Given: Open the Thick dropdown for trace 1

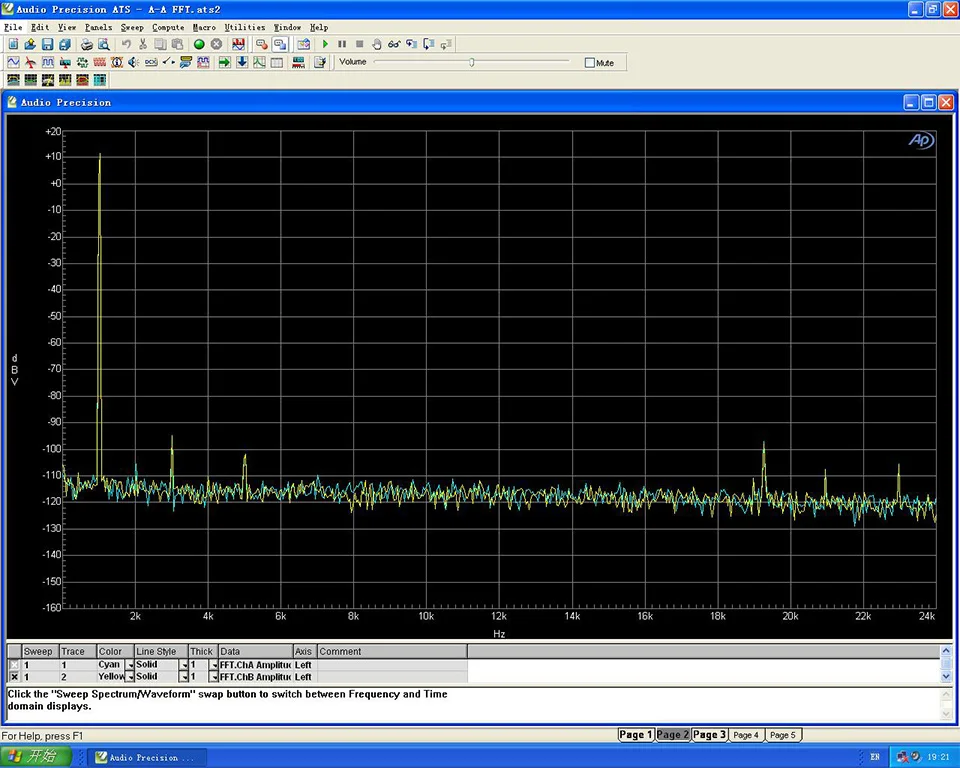Looking at the screenshot, I should 213,665.
